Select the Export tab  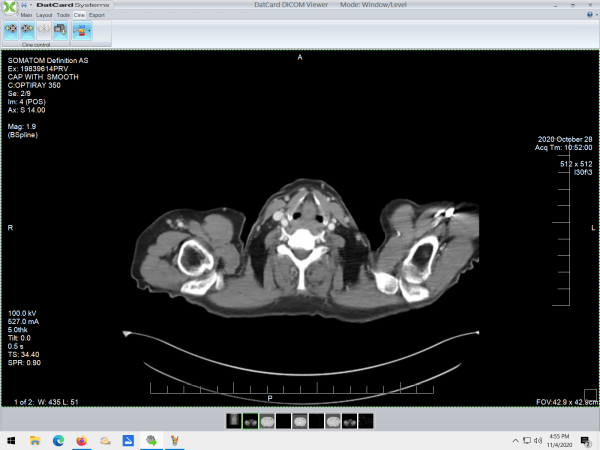point(97,16)
